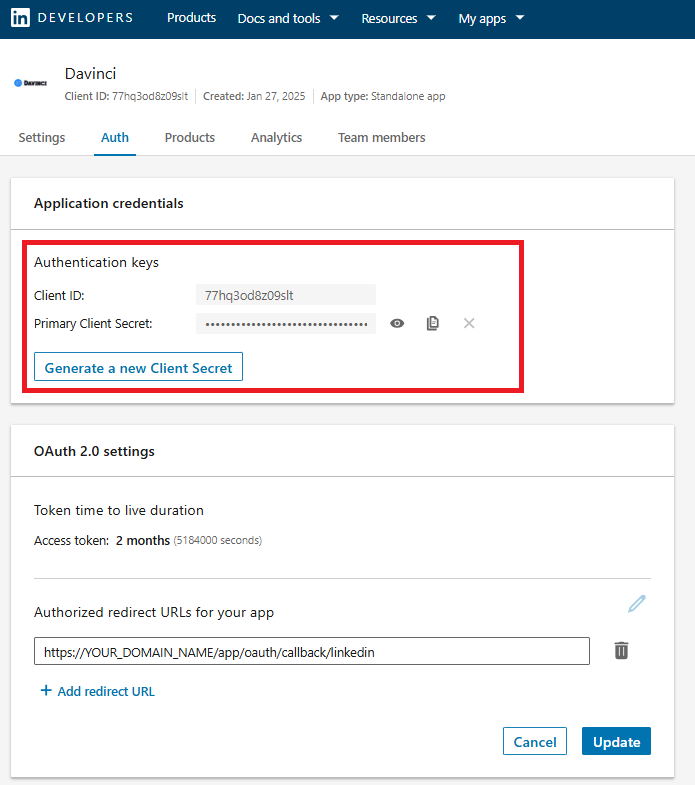Screen dimensions: 695x785
Task: Reveal the Primary Client Secret with eye icon
Action: (x=397, y=323)
